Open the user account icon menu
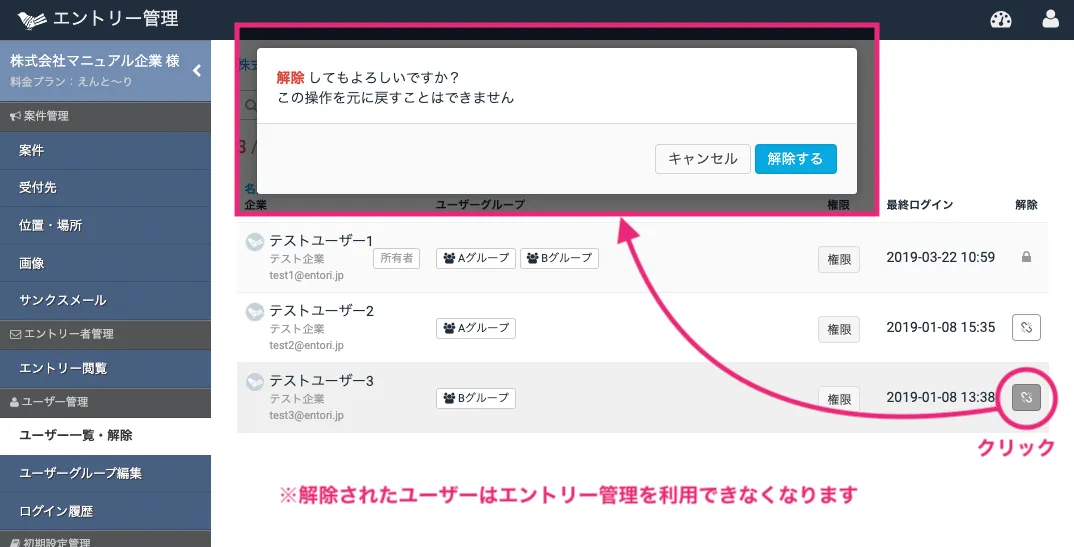The height and width of the screenshot is (547, 1074). click(1051, 19)
